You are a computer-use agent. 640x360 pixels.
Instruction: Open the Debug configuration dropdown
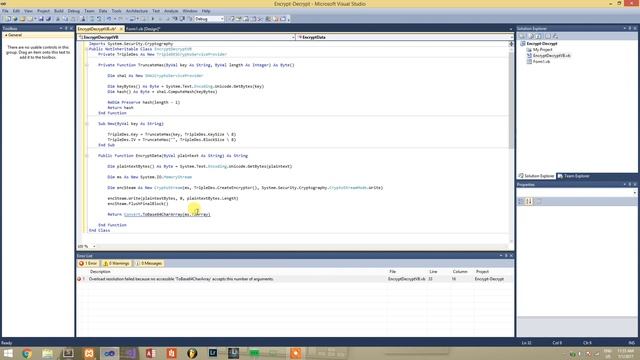tap(209, 19)
